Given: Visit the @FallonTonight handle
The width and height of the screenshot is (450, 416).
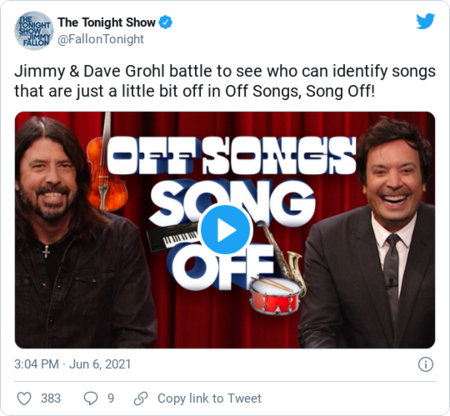Looking at the screenshot, I should [101, 39].
